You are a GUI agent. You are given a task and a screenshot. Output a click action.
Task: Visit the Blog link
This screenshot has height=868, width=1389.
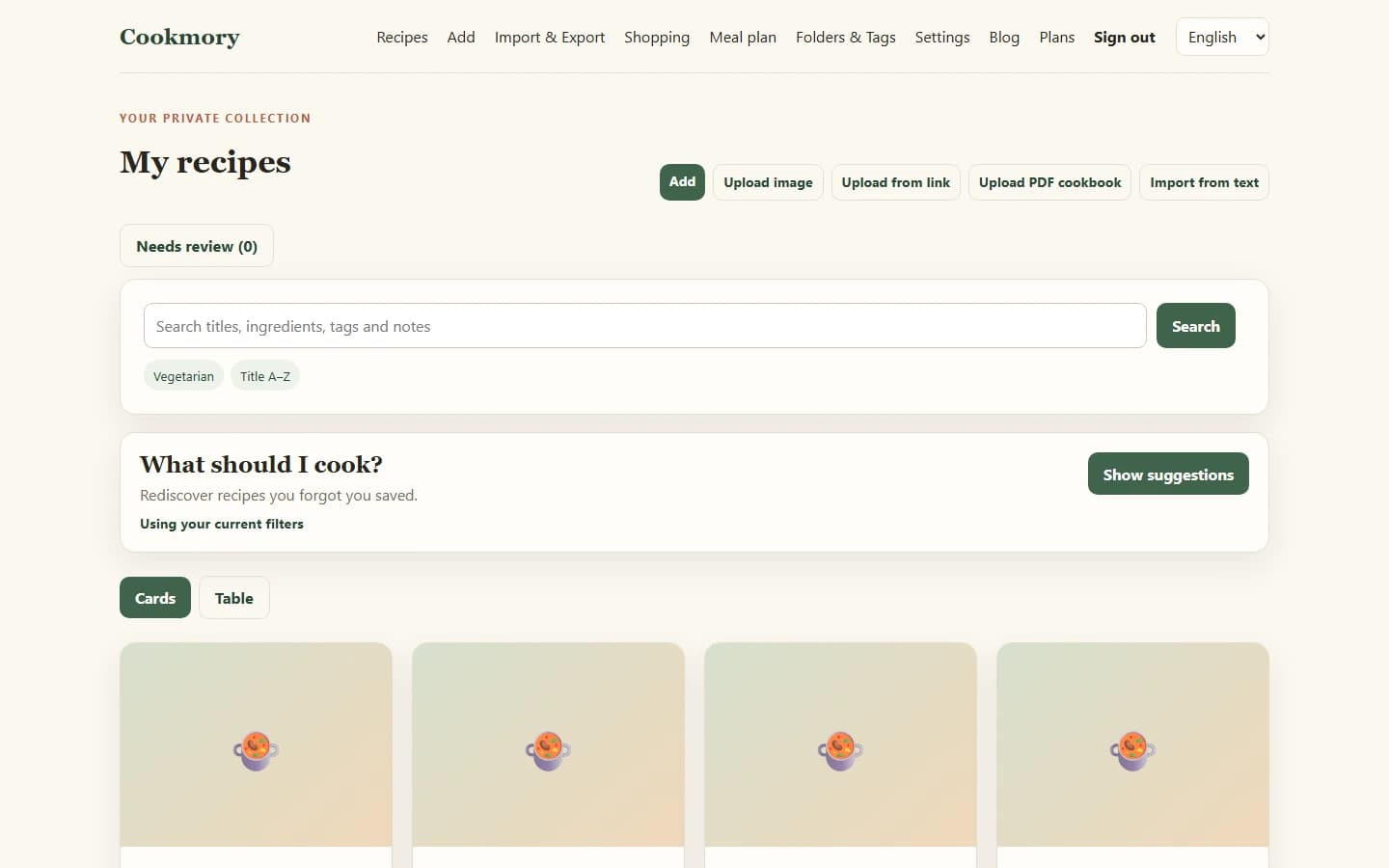tap(1004, 37)
